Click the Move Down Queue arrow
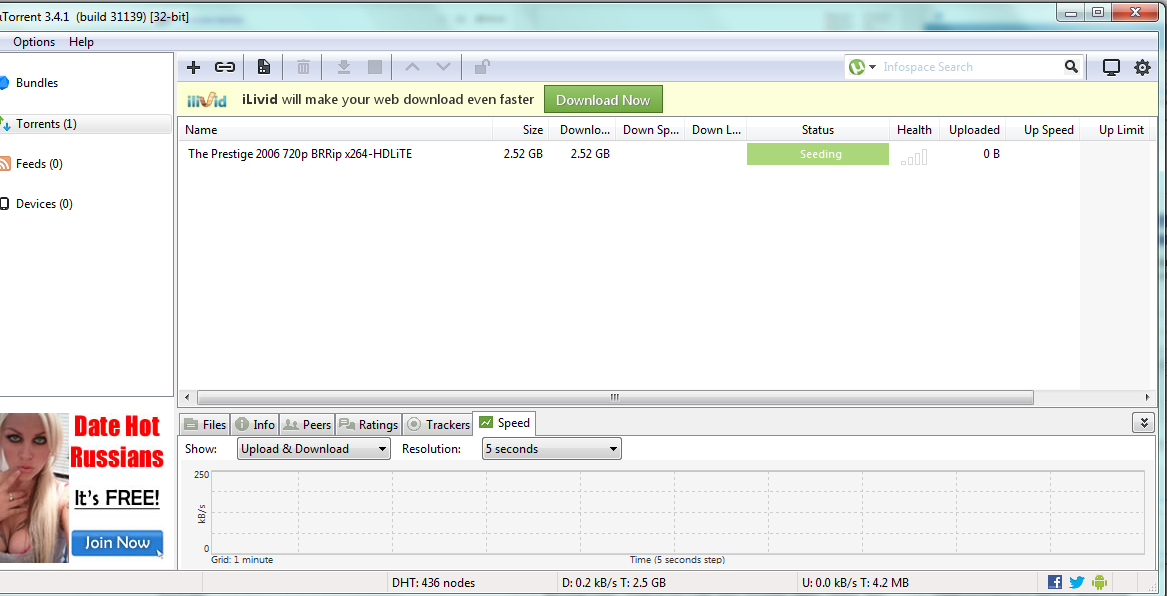Screen dimensions: 1167x596 click(444, 68)
